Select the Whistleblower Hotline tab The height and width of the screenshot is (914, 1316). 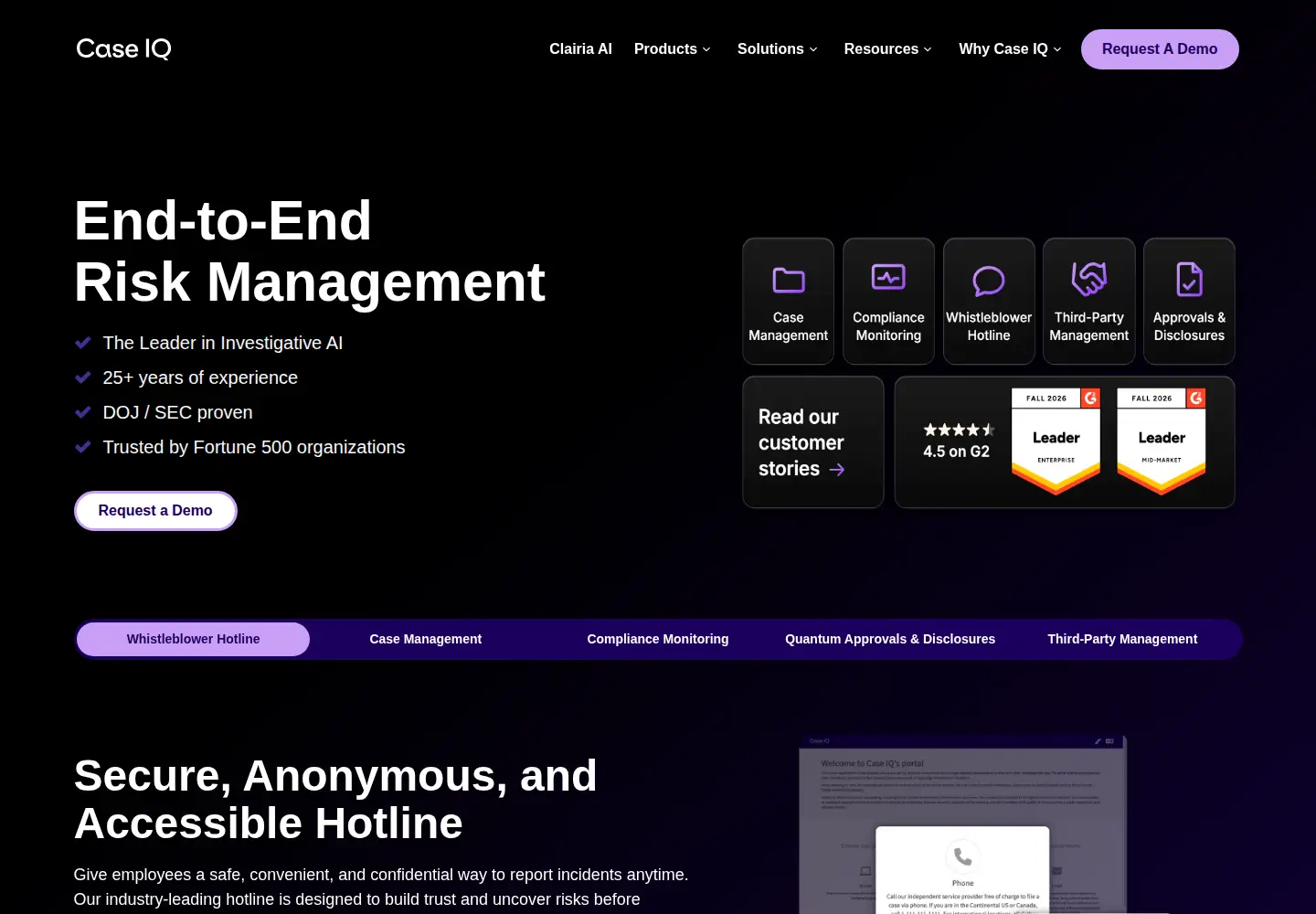tap(193, 639)
